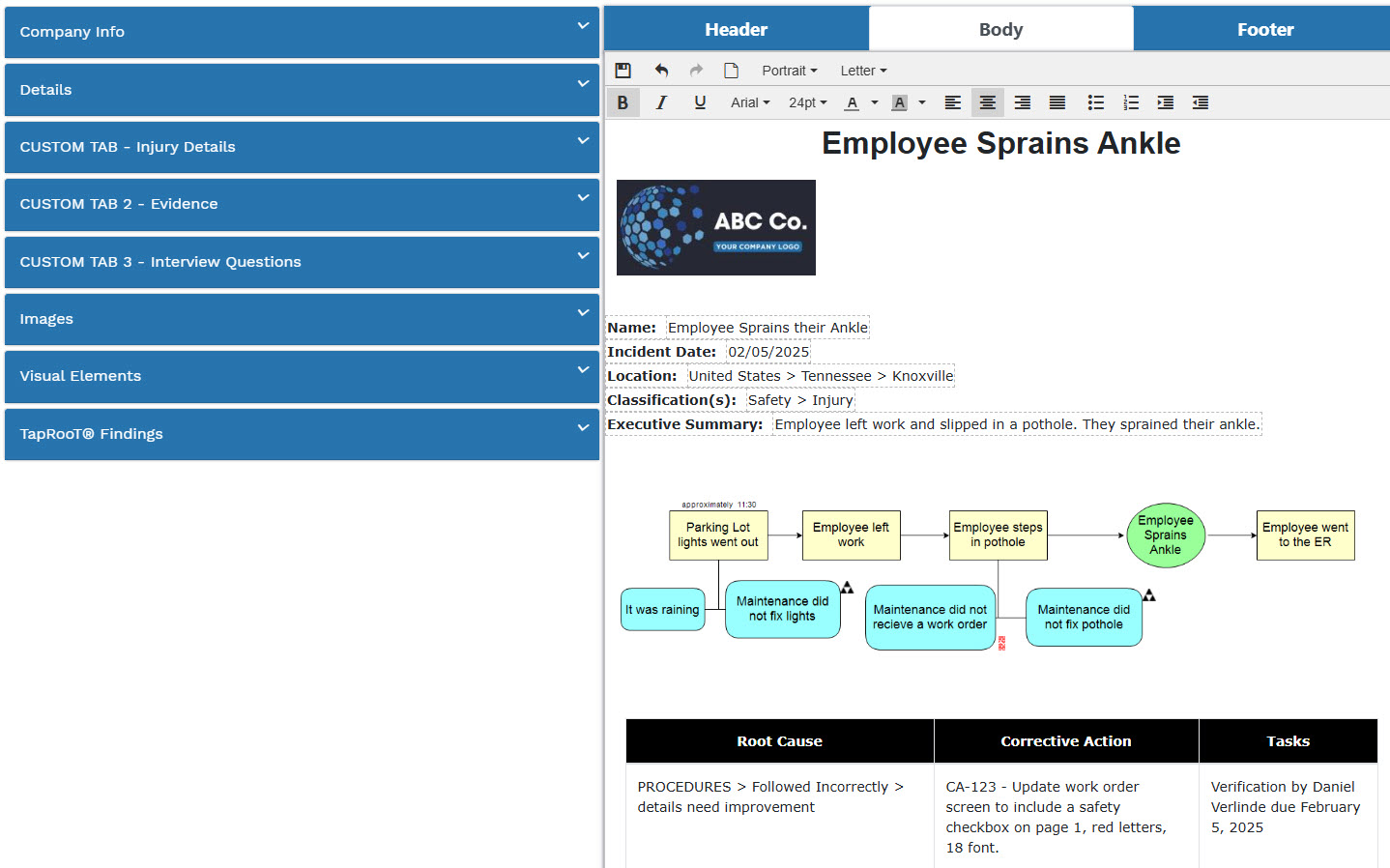Expand the Company Info panel
The width and height of the screenshot is (1390, 868).
(x=302, y=32)
